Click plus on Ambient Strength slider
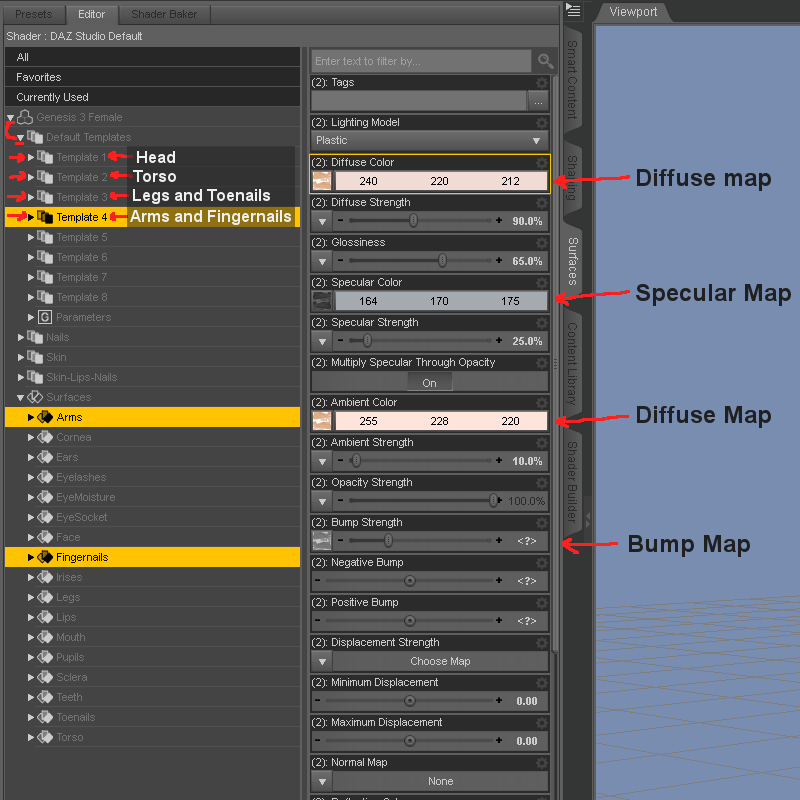Image resolution: width=800 pixels, height=800 pixels. point(499,460)
